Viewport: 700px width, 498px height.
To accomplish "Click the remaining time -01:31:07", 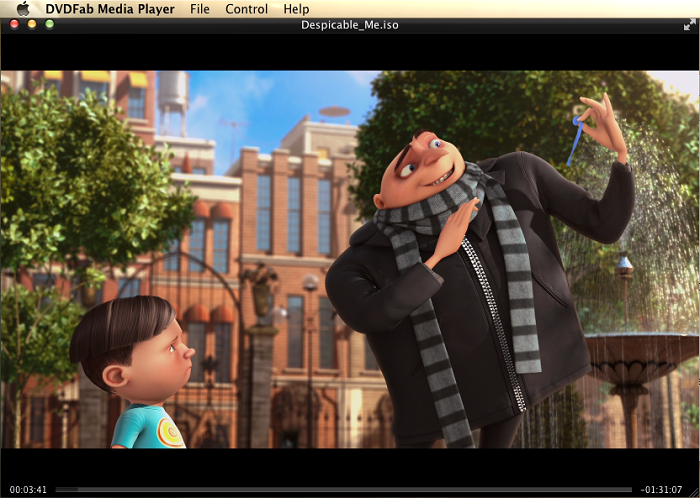I will coord(661,490).
